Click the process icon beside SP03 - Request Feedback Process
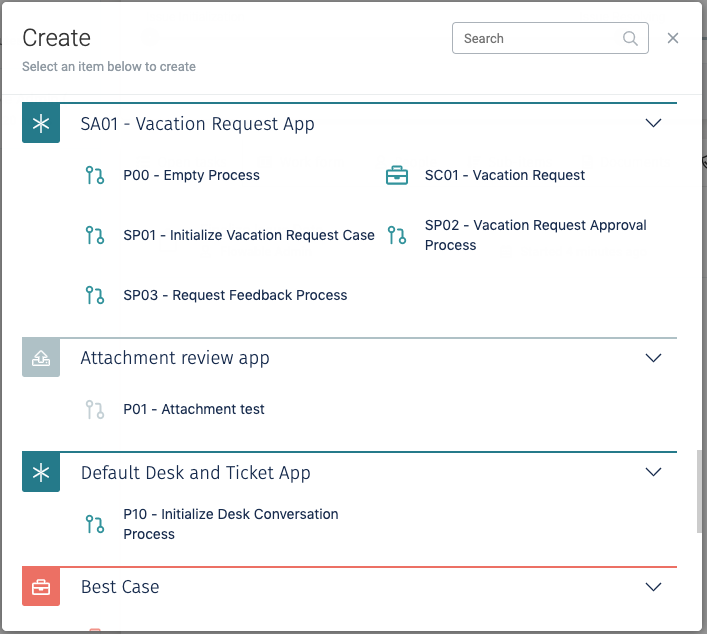Image resolution: width=707 pixels, height=634 pixels. tap(95, 296)
